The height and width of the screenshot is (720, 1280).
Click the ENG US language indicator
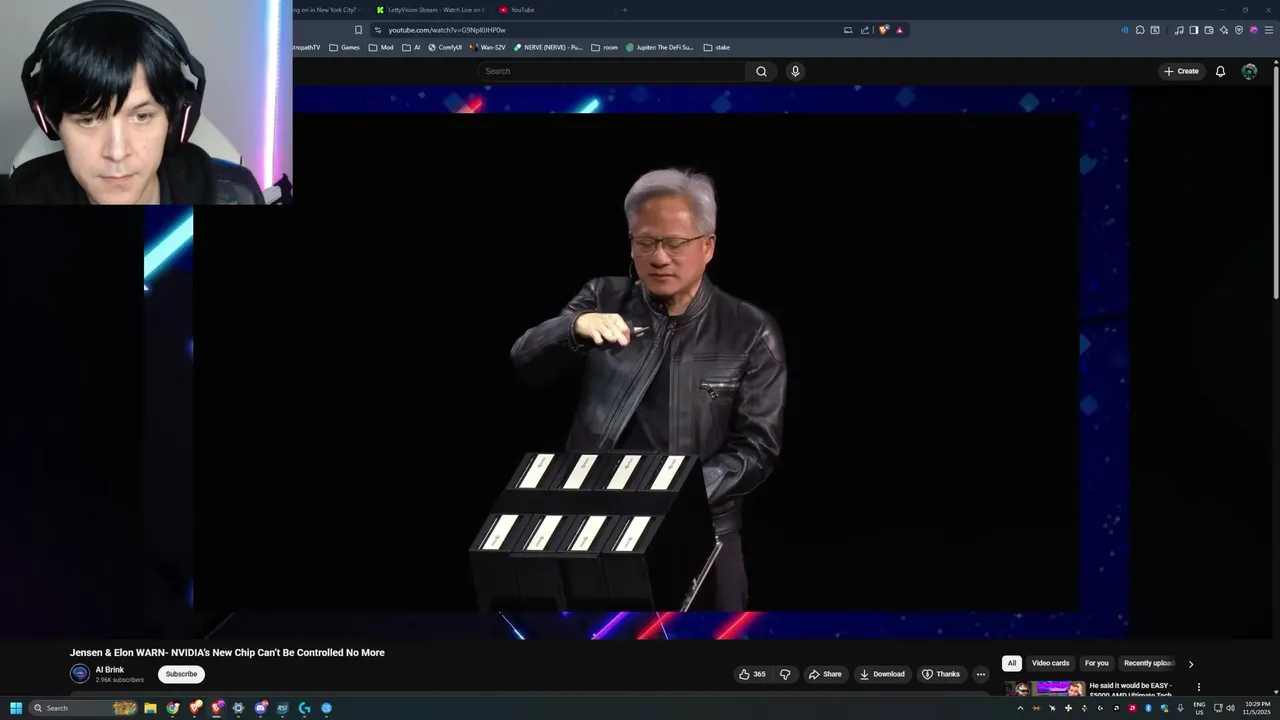(1199, 708)
